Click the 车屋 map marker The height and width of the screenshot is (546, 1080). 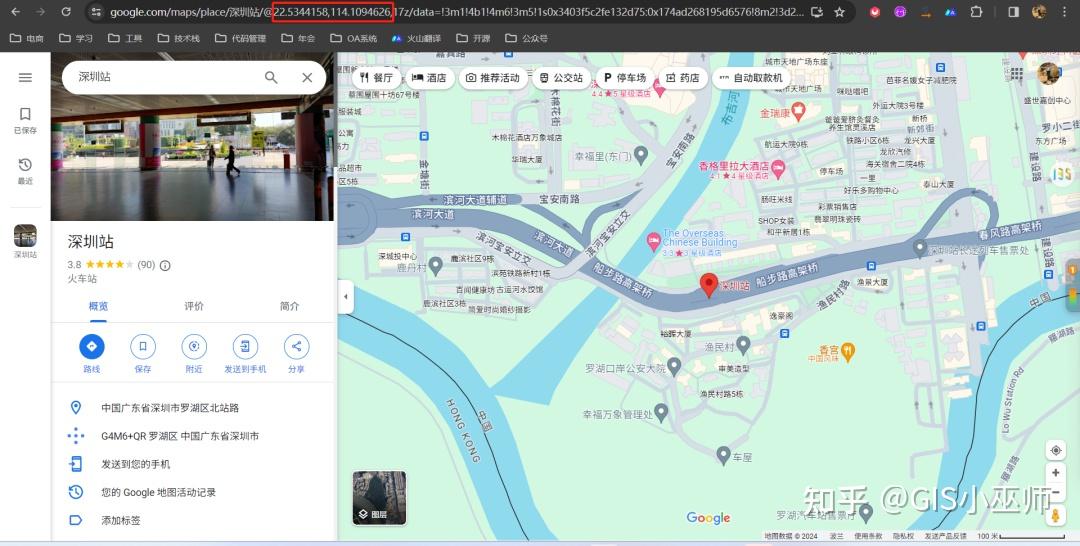pos(723,455)
